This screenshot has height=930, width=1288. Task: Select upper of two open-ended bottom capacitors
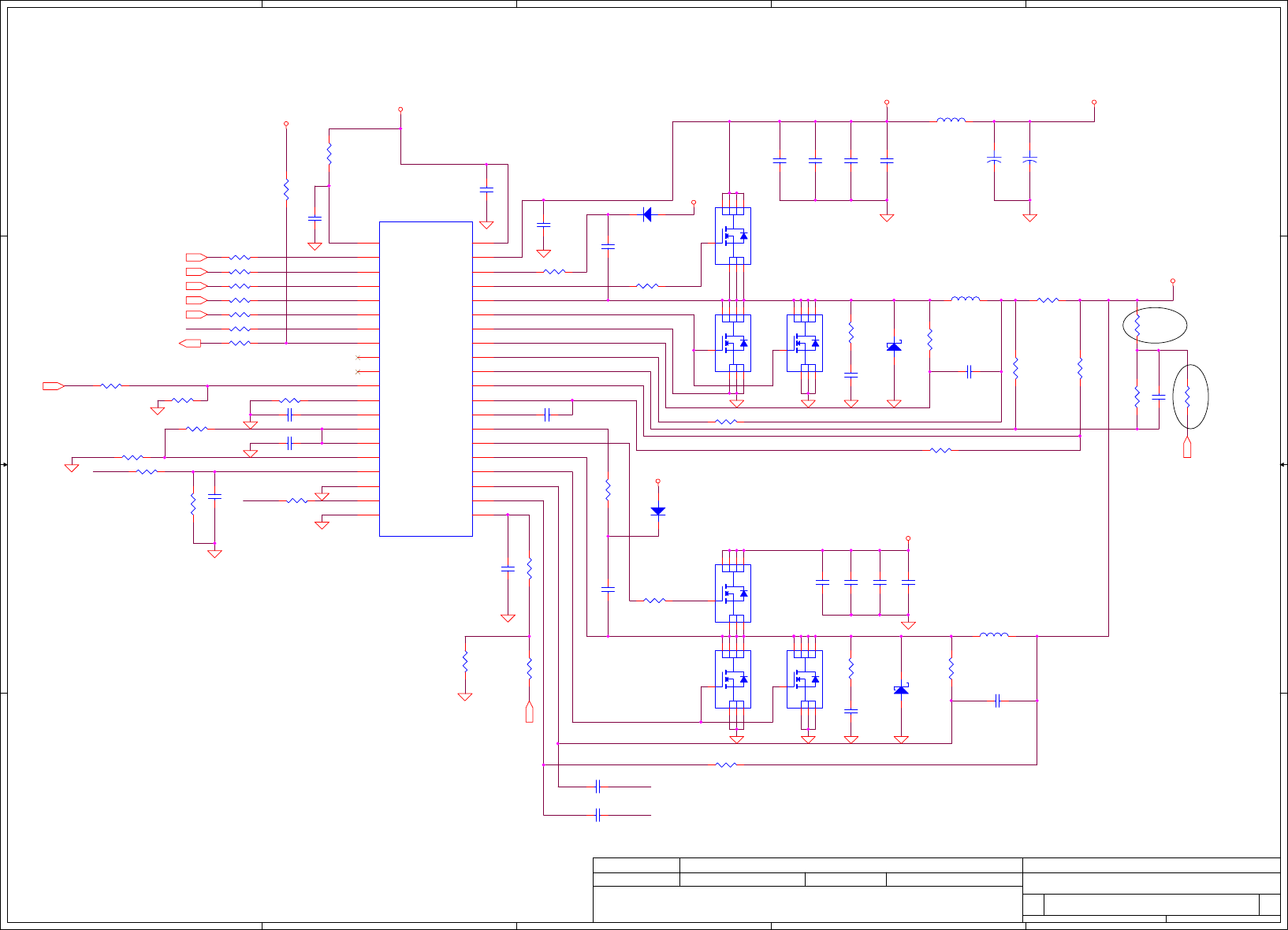(598, 786)
